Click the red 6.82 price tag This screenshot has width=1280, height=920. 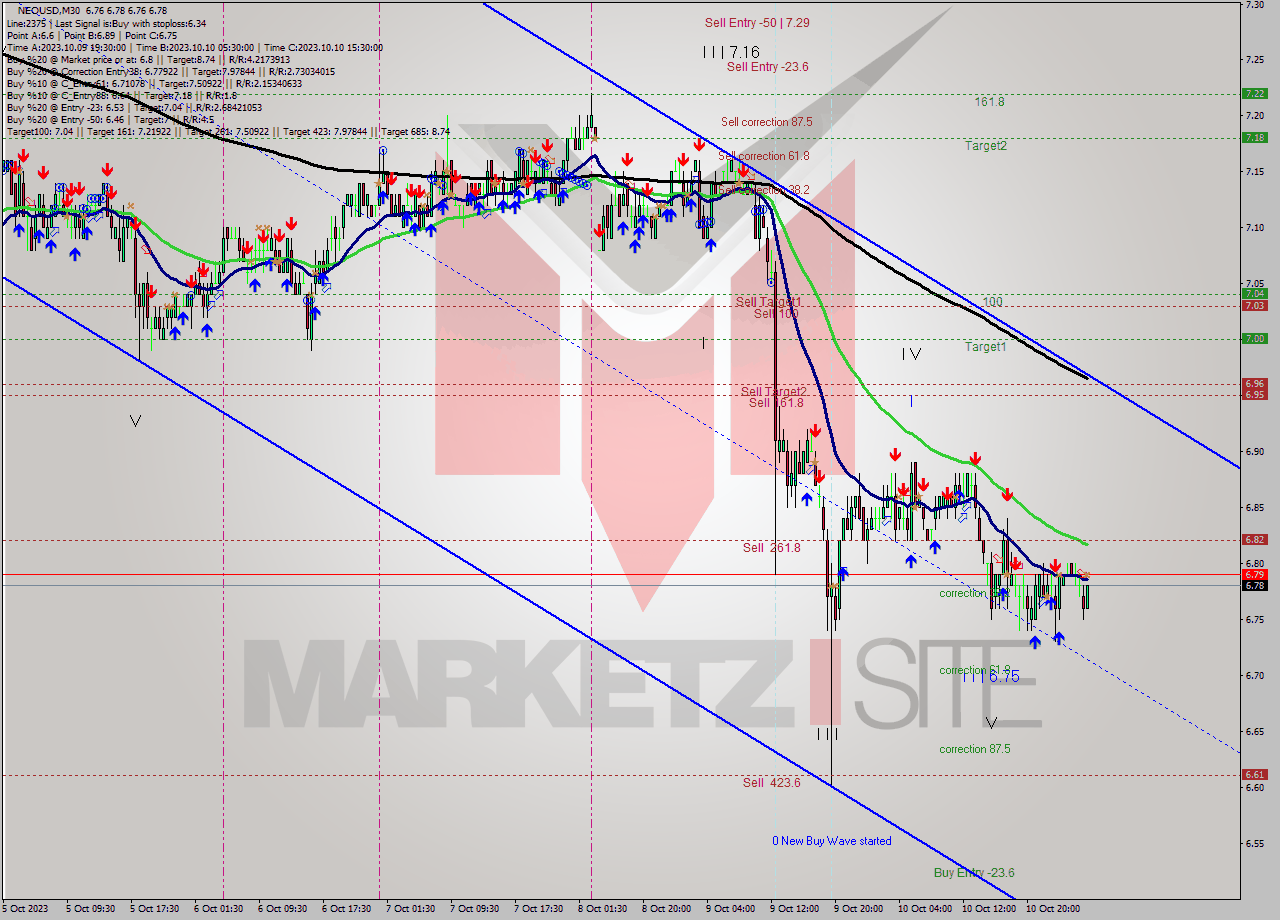point(1254,540)
